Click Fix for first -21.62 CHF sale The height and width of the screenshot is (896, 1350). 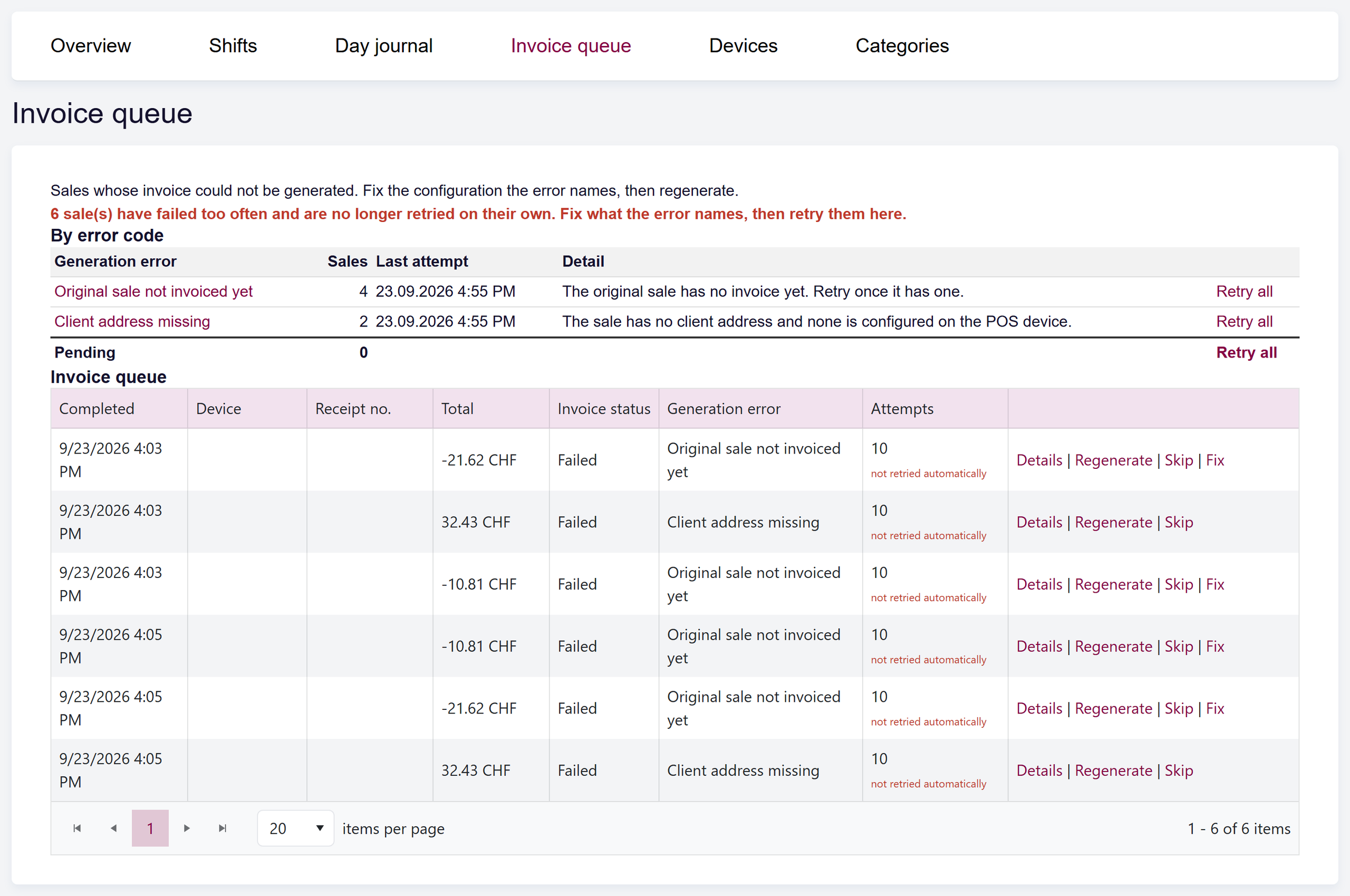point(1215,460)
